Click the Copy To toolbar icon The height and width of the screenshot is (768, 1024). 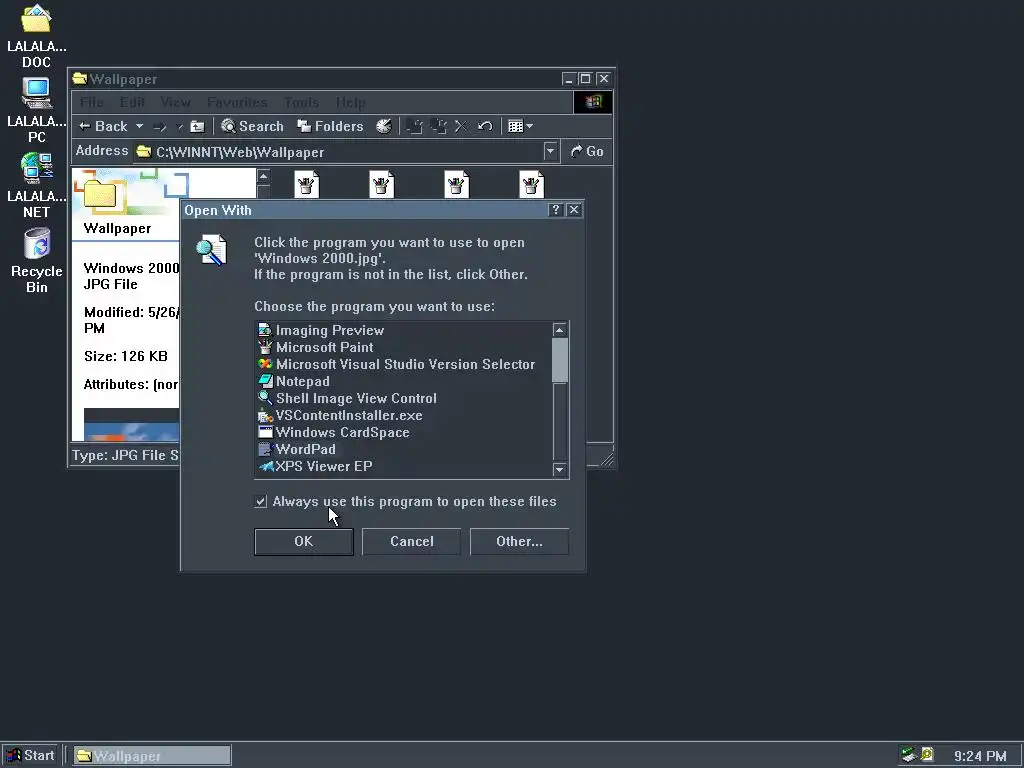[439, 126]
